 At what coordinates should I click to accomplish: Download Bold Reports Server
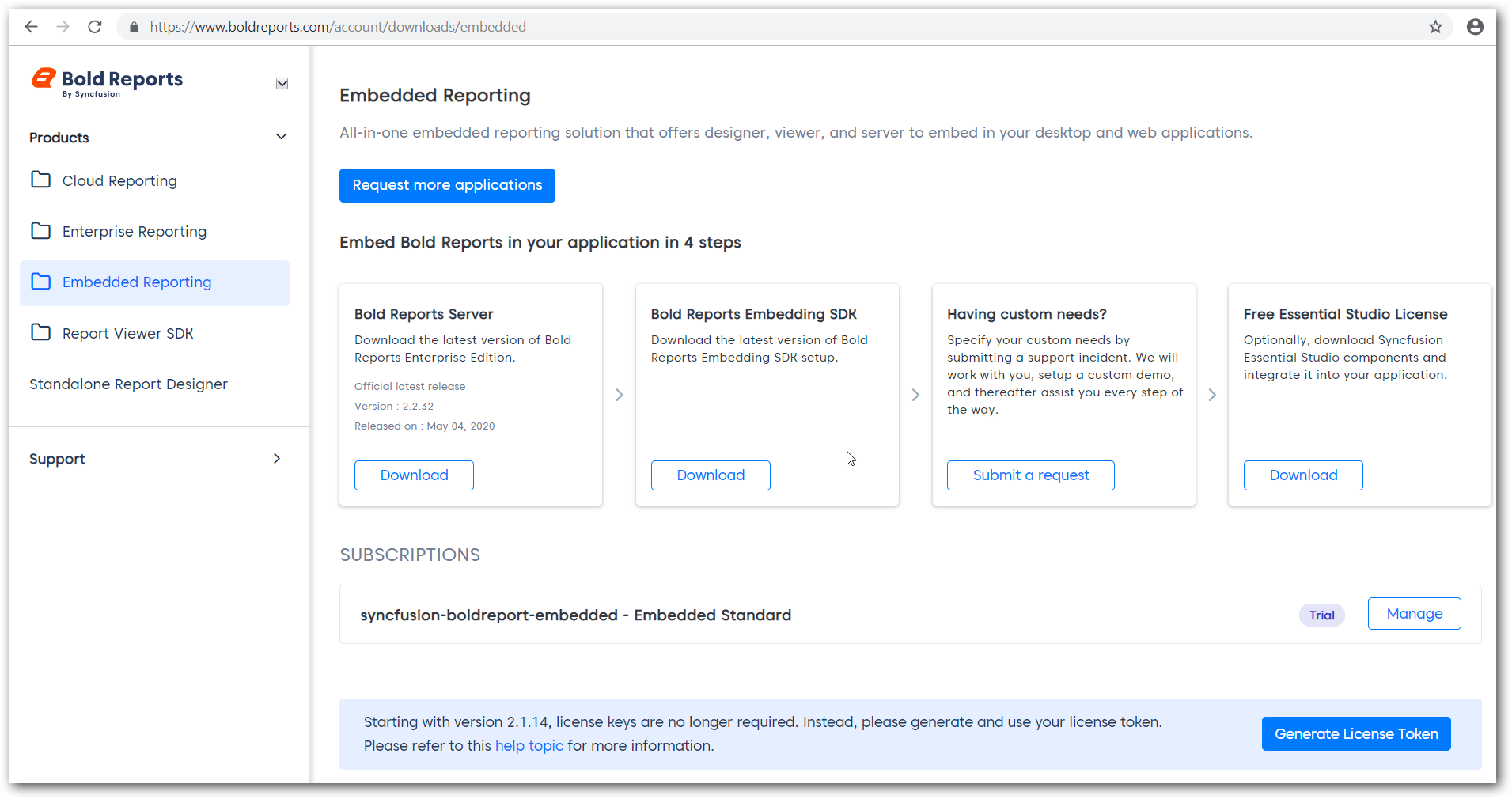(x=414, y=475)
